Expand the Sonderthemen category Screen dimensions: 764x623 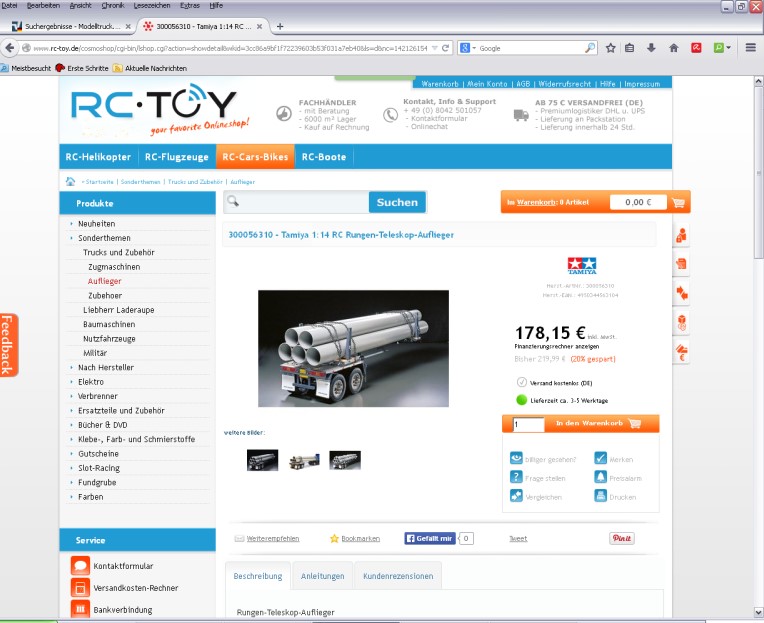(104, 238)
